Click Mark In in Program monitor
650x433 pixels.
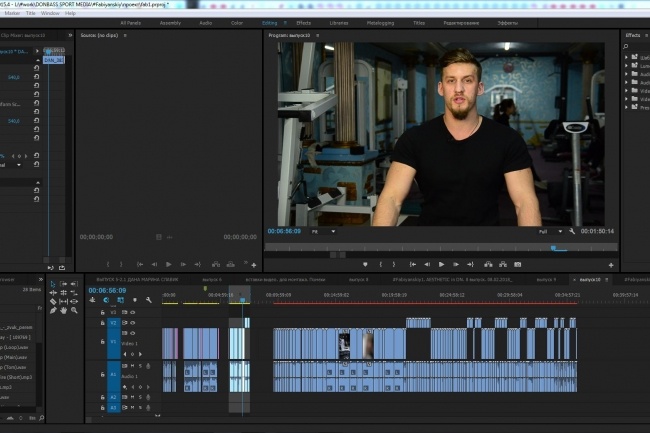pyautogui.click(x=381, y=264)
